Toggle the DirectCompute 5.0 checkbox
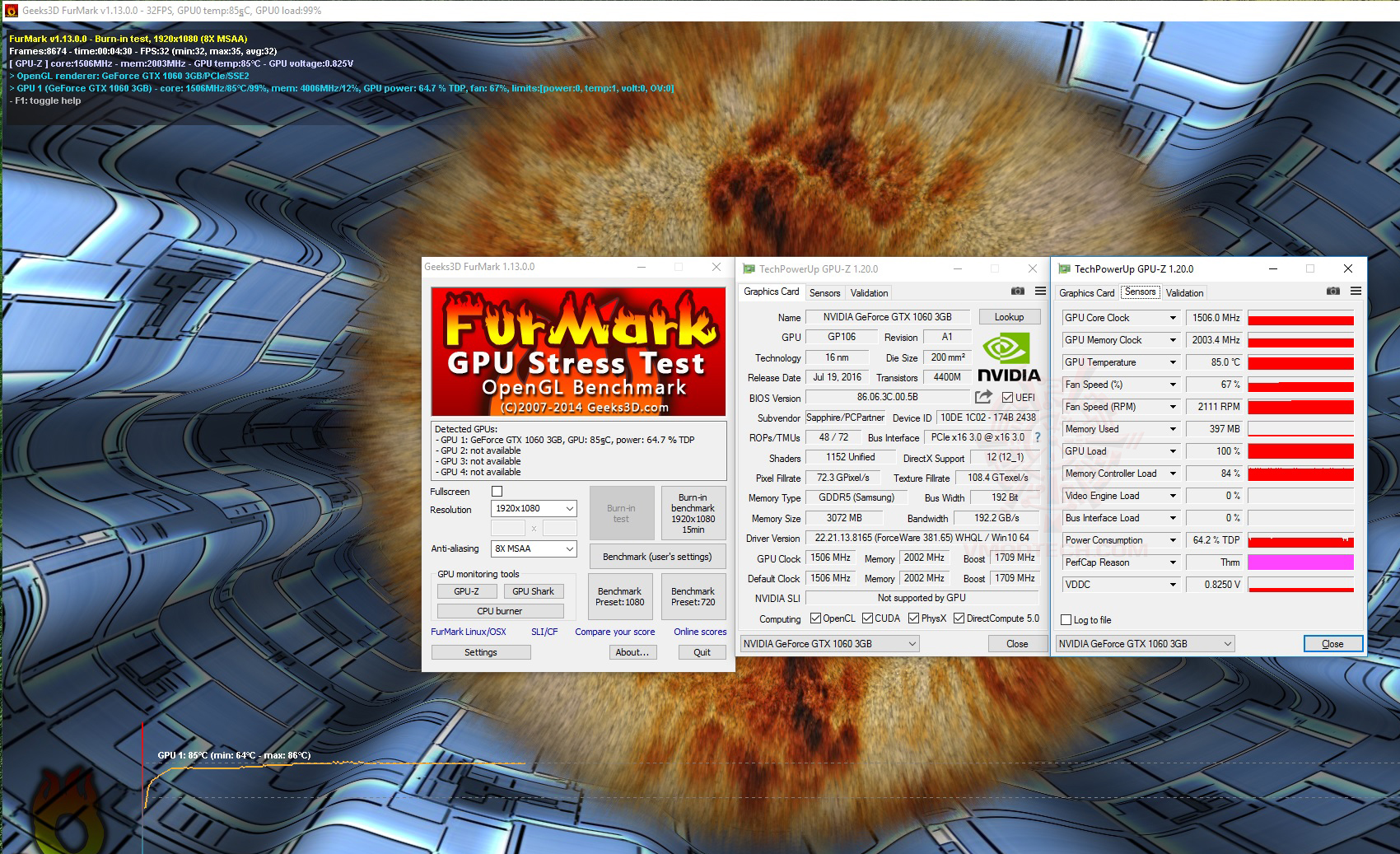Screen dimensions: 1400x854 (x=959, y=618)
